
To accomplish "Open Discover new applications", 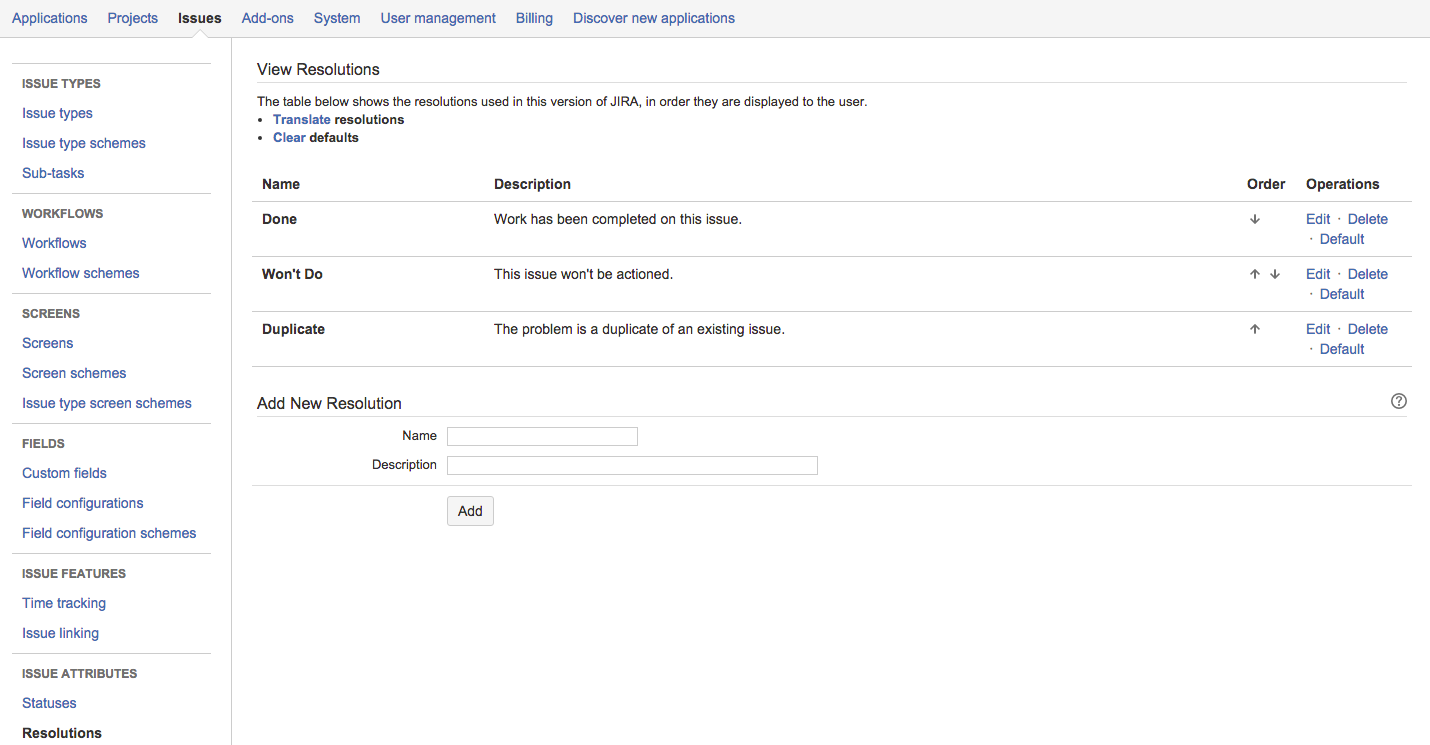I will tap(653, 17).
